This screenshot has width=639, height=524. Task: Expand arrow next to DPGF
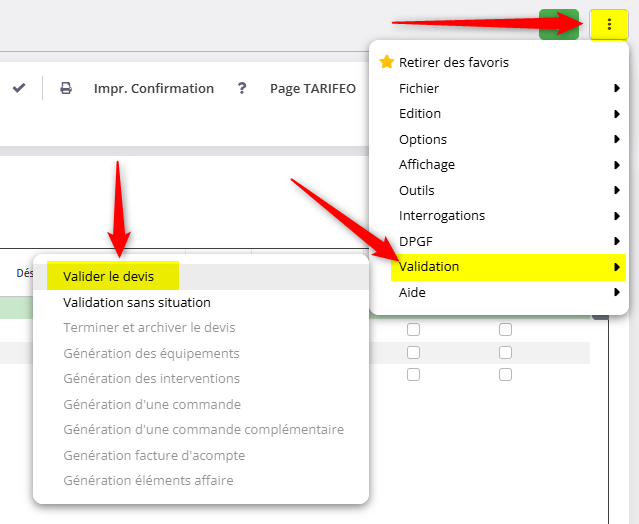tap(617, 241)
